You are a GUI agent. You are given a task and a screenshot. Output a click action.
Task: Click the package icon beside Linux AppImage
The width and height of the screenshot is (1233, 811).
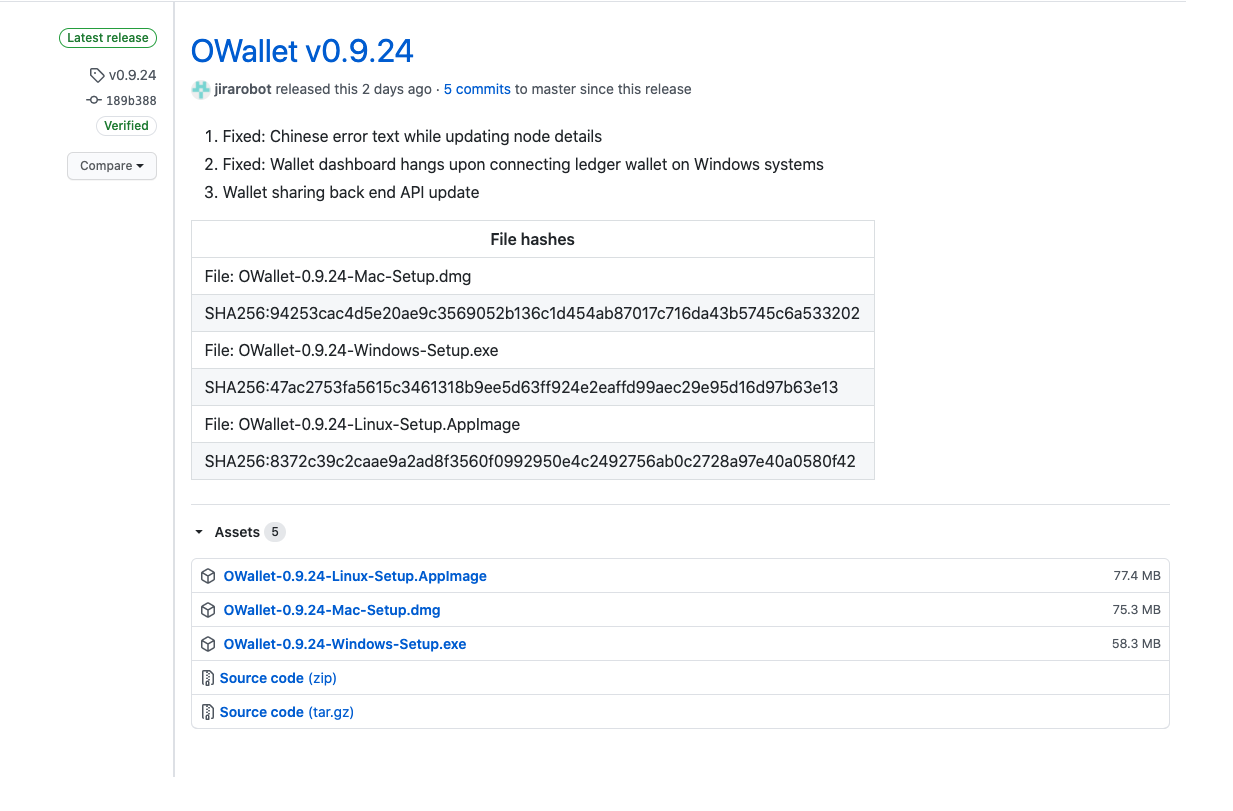point(208,576)
